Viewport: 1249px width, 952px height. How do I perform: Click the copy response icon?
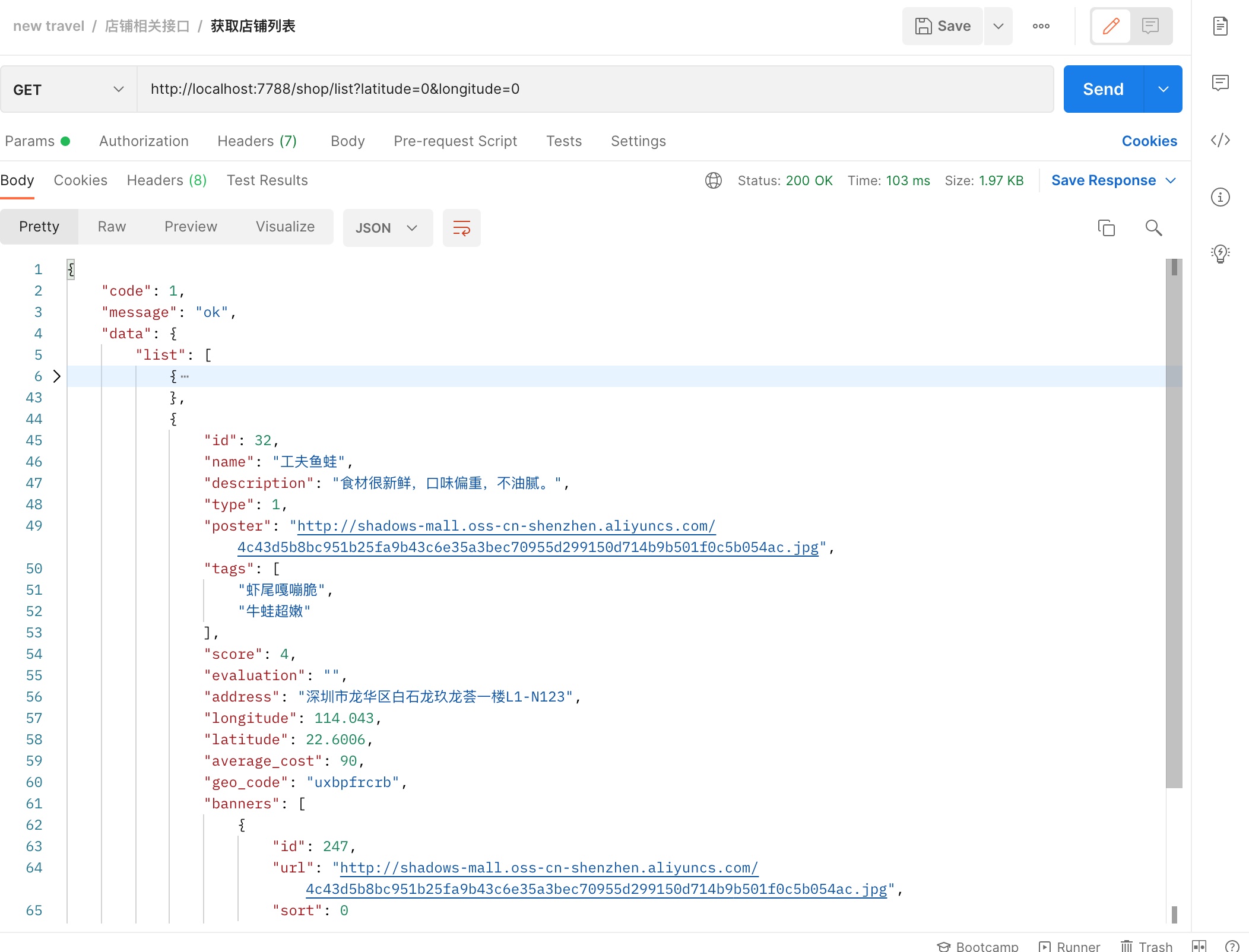[1107, 227]
